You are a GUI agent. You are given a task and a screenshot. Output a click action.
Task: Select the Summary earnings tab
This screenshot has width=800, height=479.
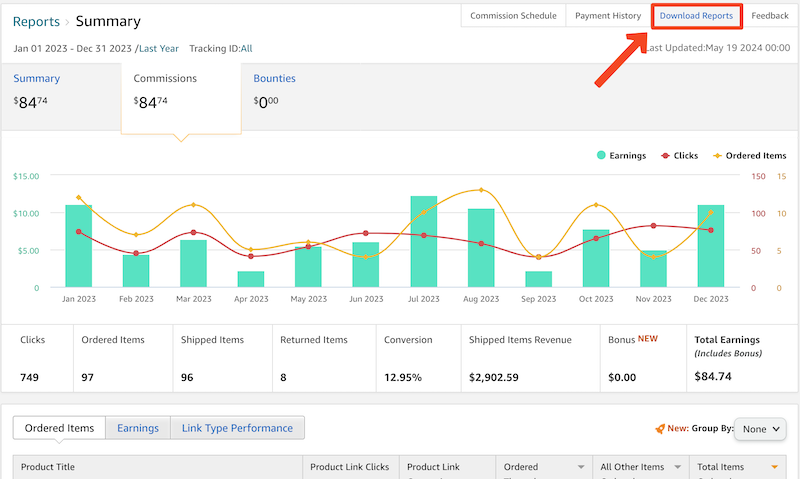(36, 79)
